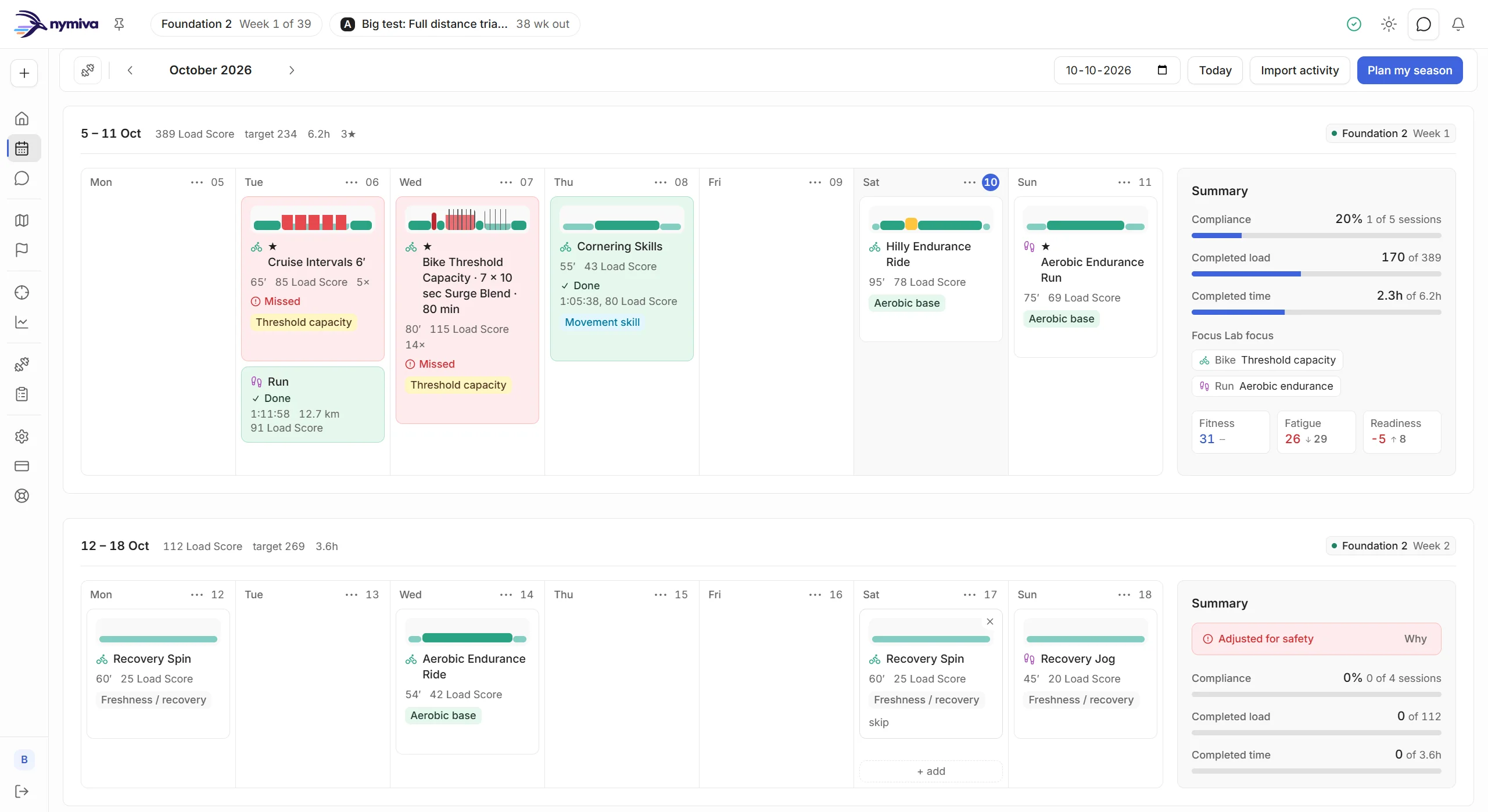Click the Compliance progress bar for 5–11 Oct
Image resolution: width=1488 pixels, height=812 pixels.
pos(1316,236)
